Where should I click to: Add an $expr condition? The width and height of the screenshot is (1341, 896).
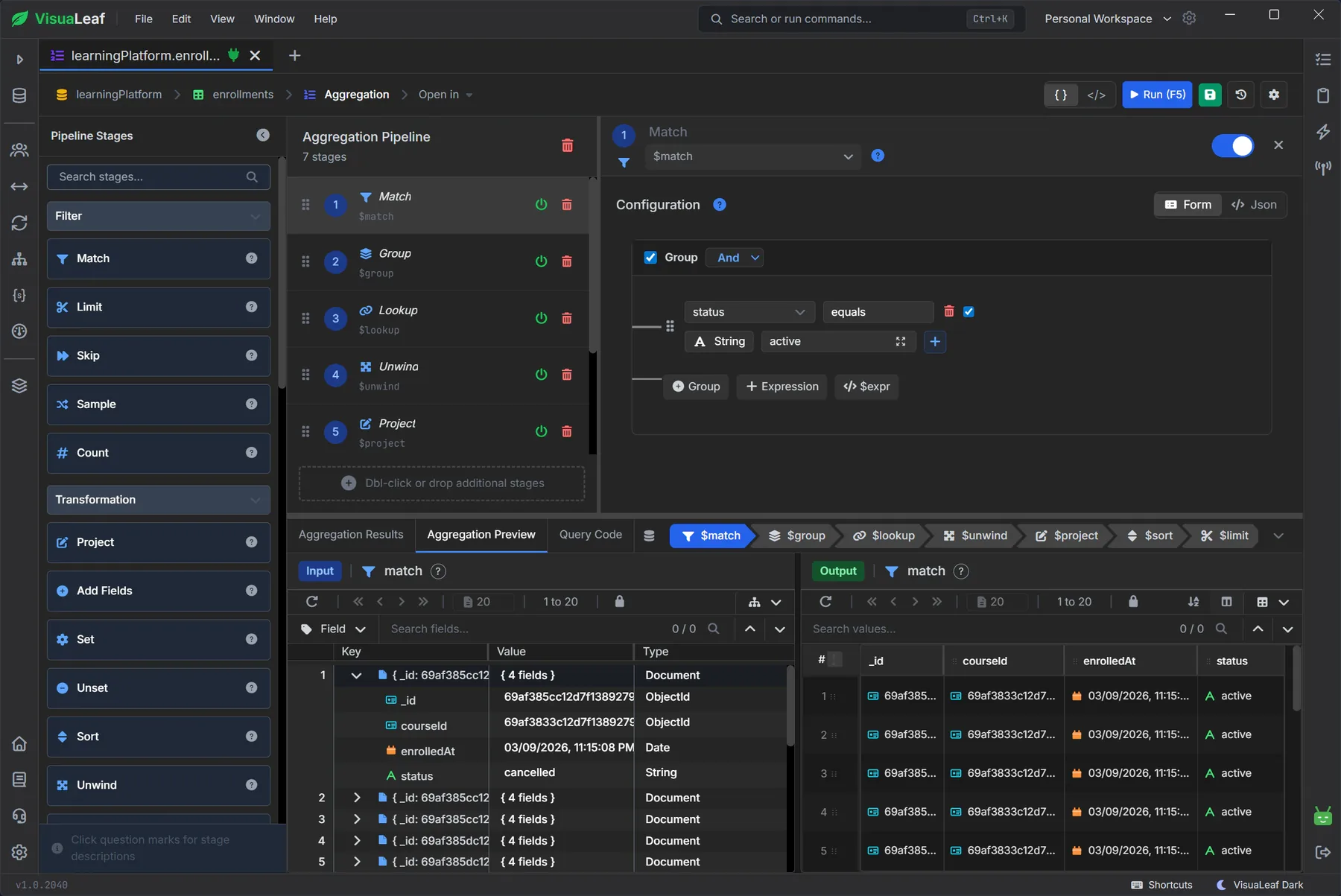click(866, 387)
